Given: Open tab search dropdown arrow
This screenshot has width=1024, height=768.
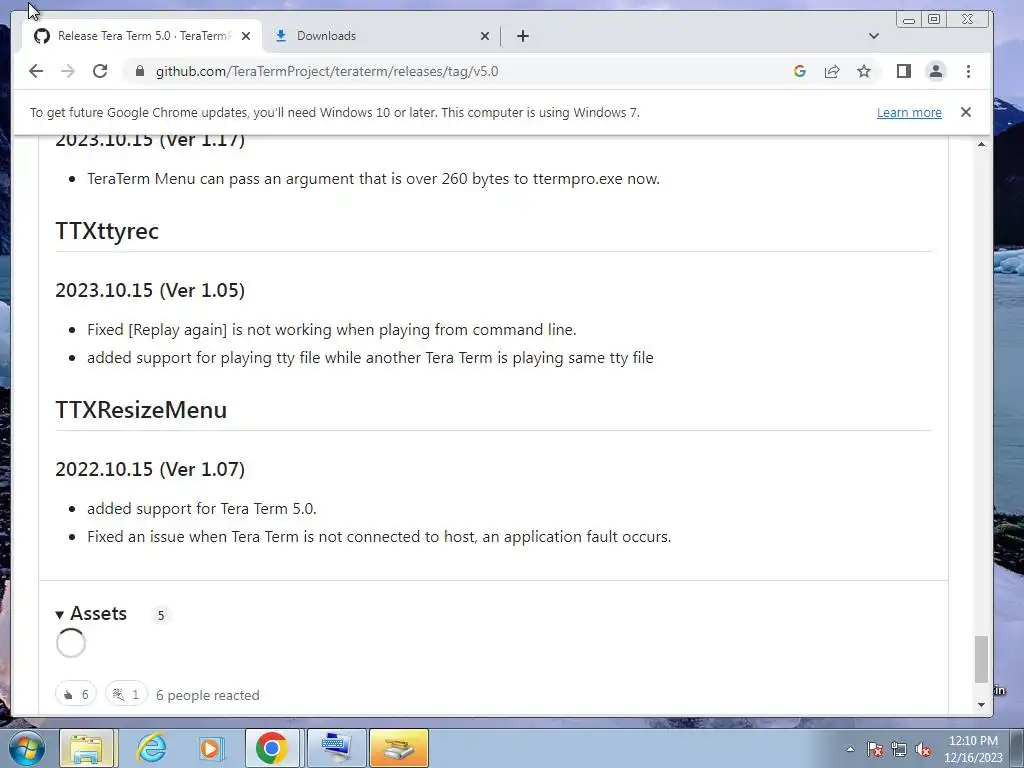Looking at the screenshot, I should (x=873, y=36).
